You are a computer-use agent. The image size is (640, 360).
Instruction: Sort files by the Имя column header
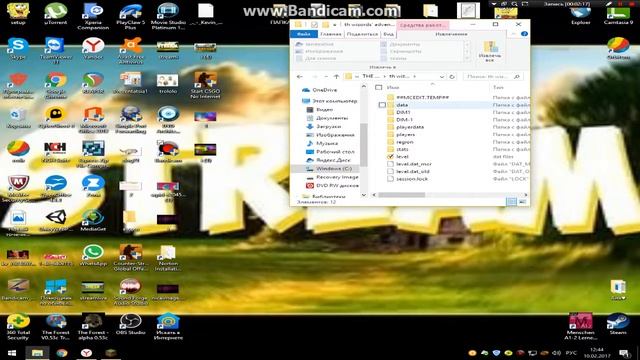click(x=393, y=87)
